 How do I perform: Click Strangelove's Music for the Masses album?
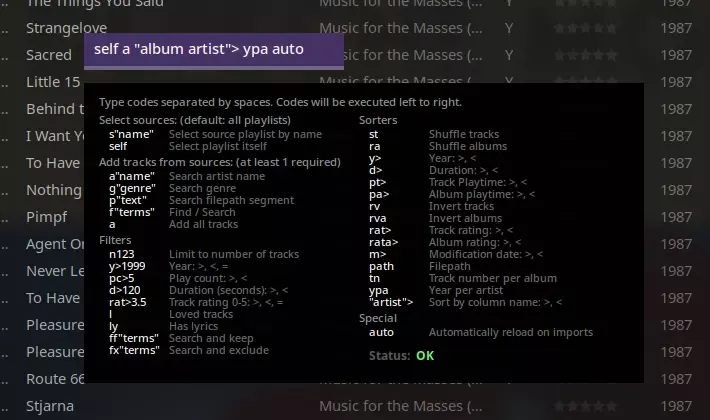pyautogui.click(x=401, y=28)
